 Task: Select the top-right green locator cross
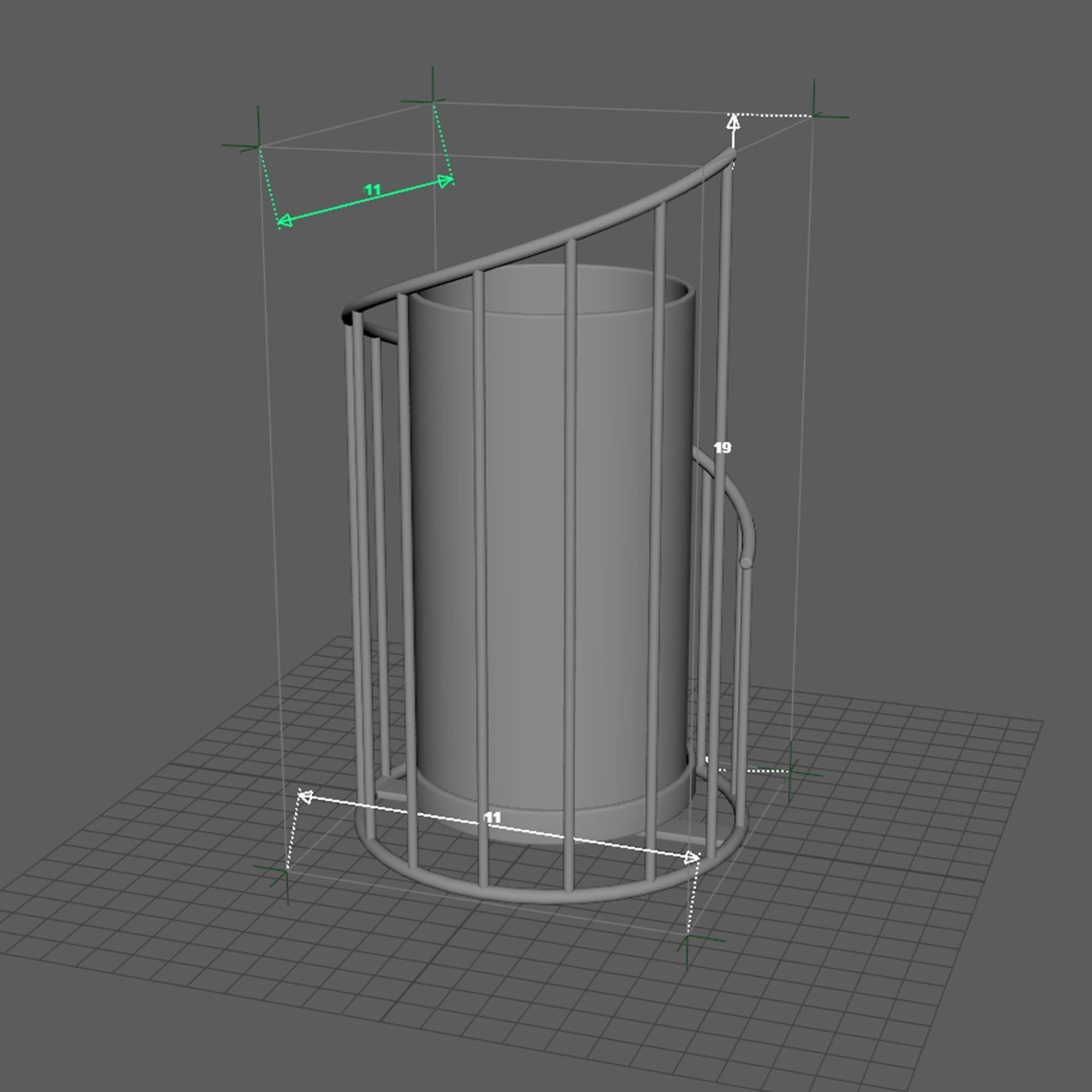coord(814,116)
